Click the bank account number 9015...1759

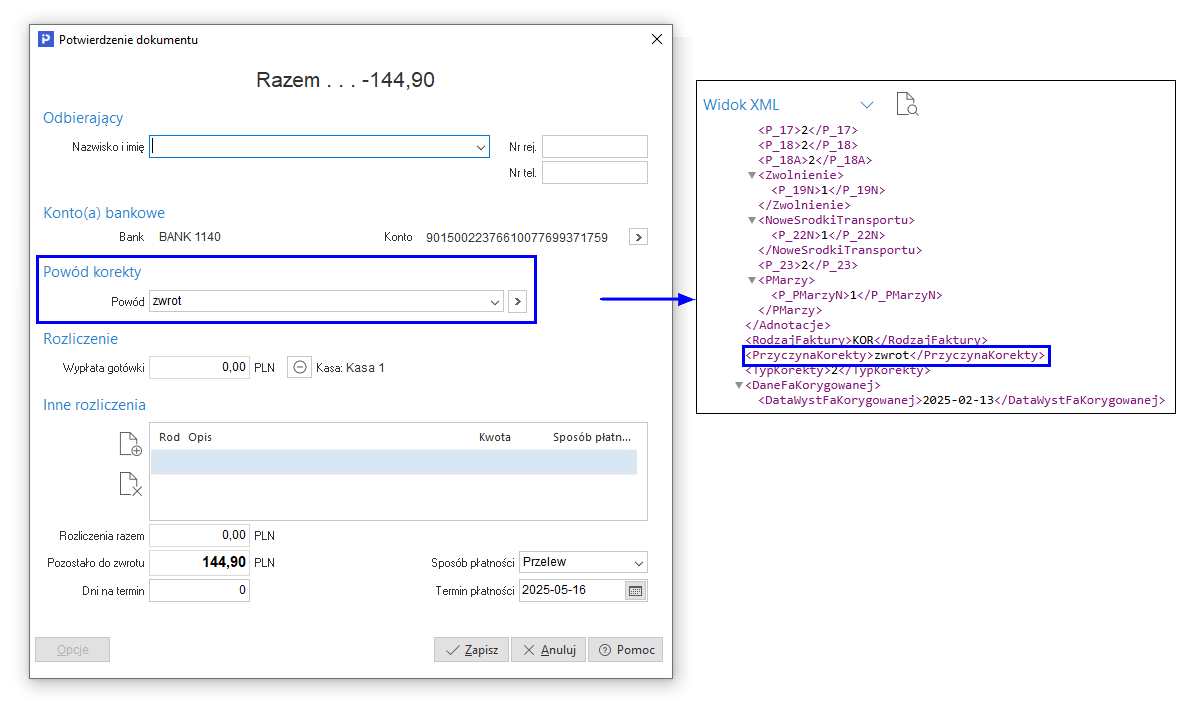tap(517, 237)
